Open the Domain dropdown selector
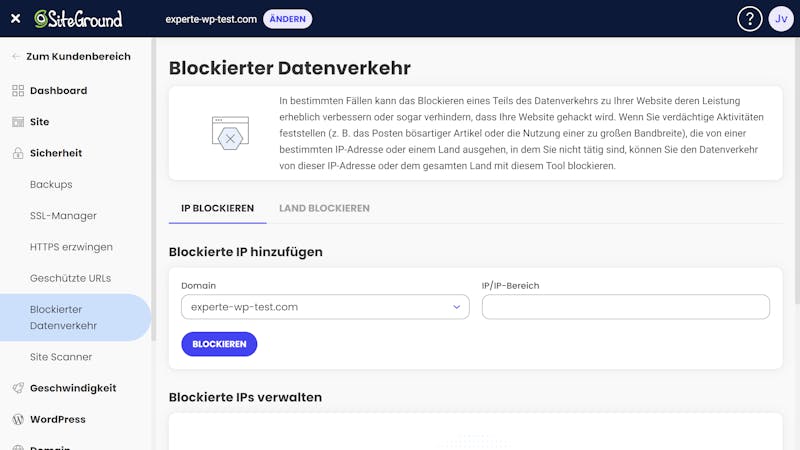Image resolution: width=800 pixels, height=450 pixels. pyautogui.click(x=325, y=307)
